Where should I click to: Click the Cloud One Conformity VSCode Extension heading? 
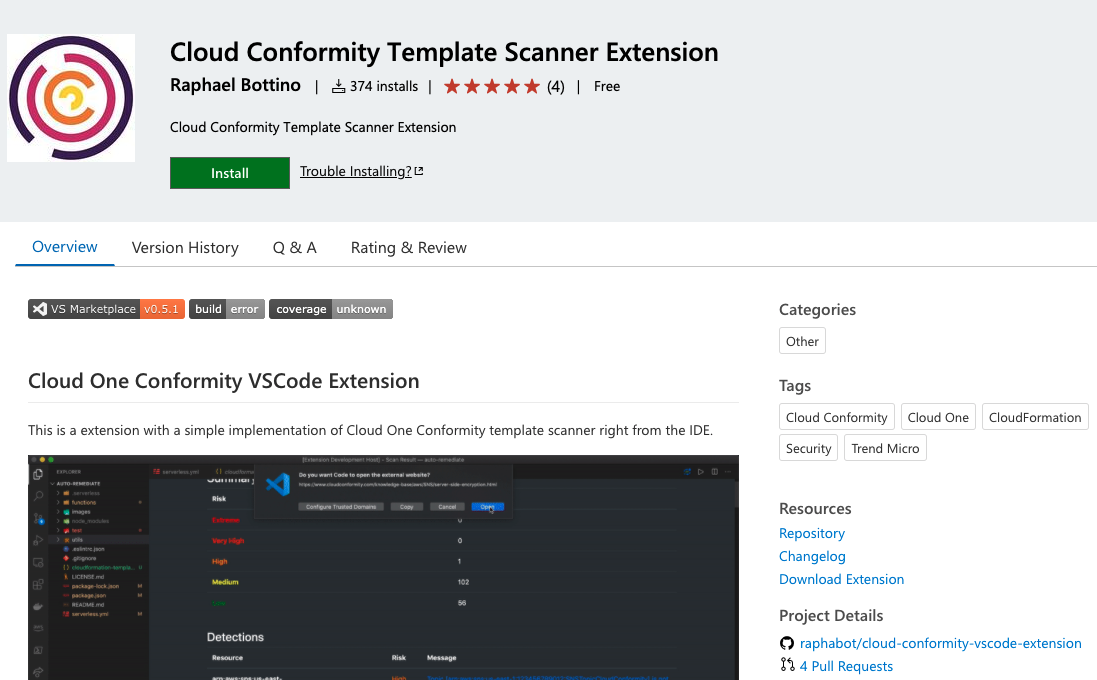coord(224,381)
